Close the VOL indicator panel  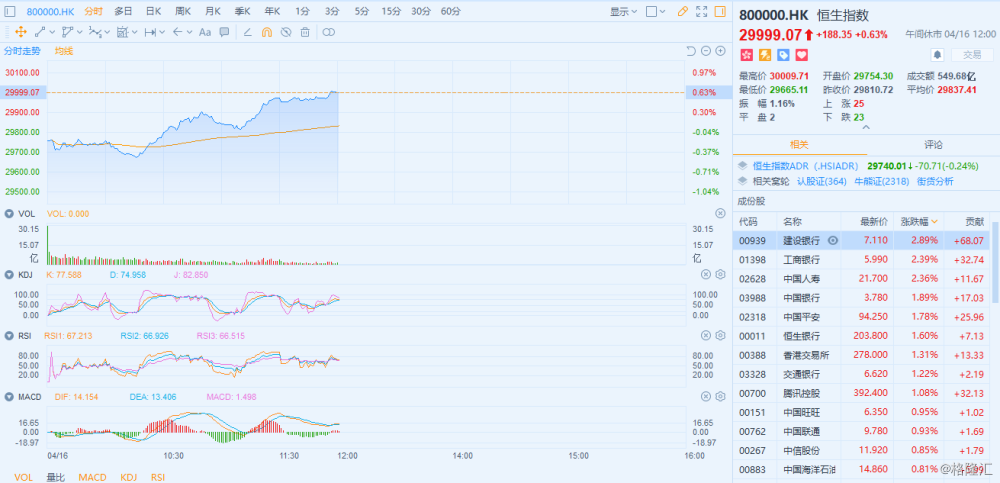[x=720, y=213]
